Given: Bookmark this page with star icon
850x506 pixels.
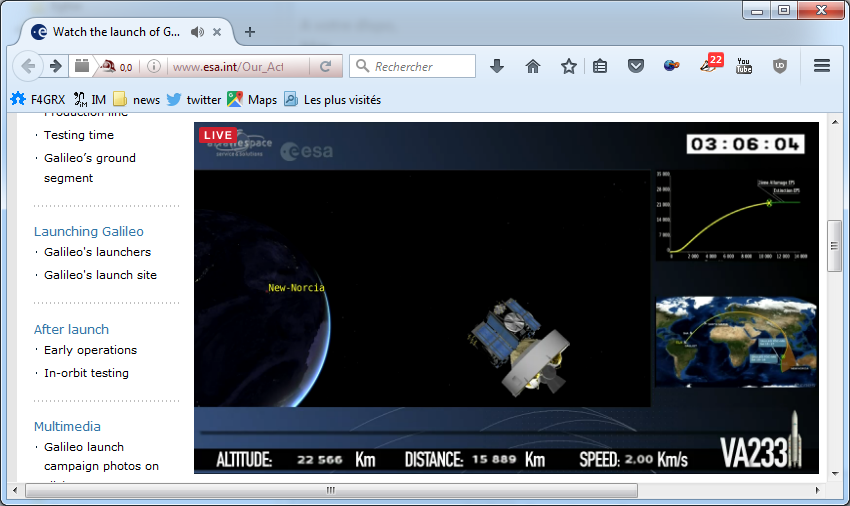Looking at the screenshot, I should 569,66.
